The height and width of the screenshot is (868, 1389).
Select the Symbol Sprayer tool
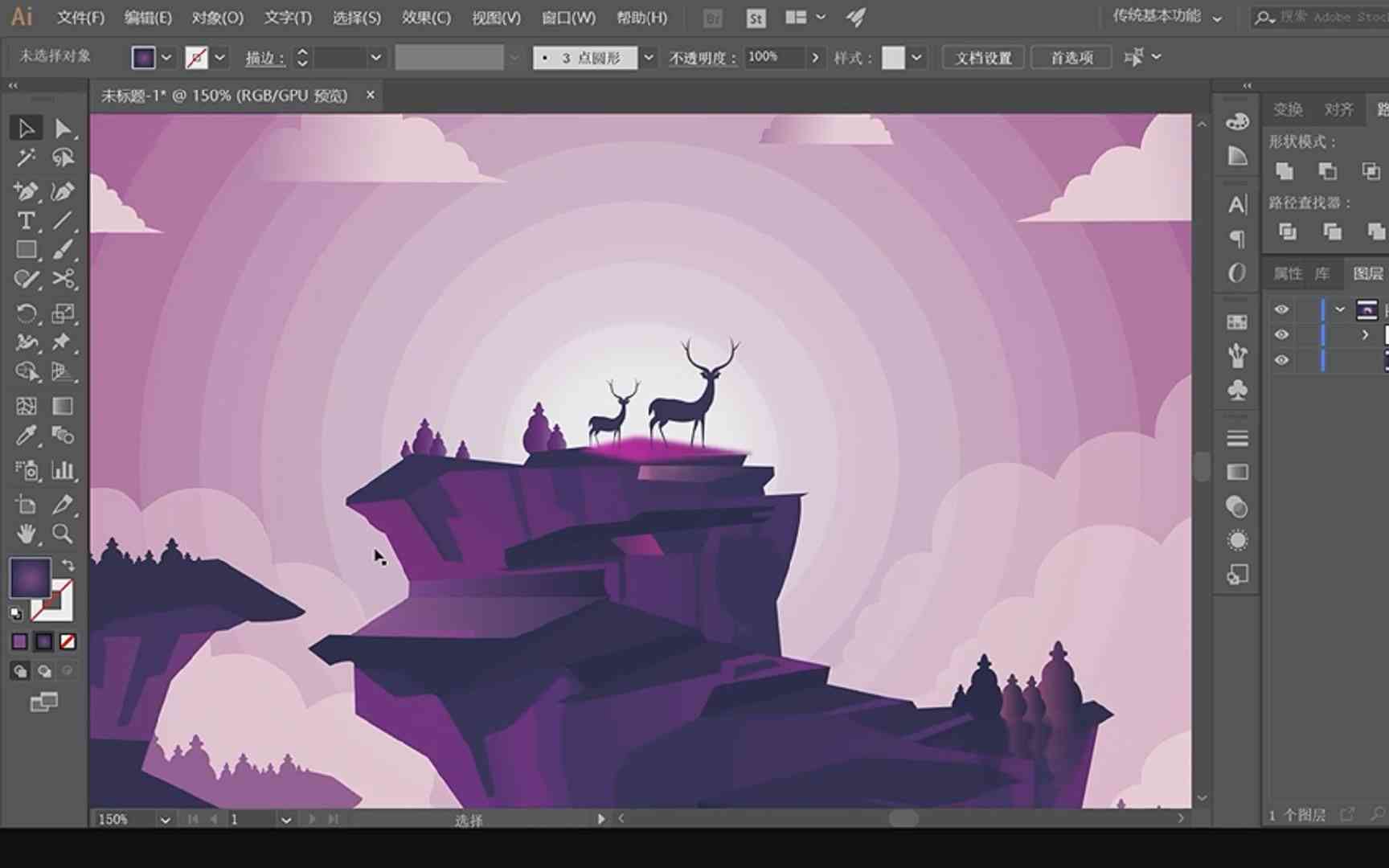pos(26,470)
